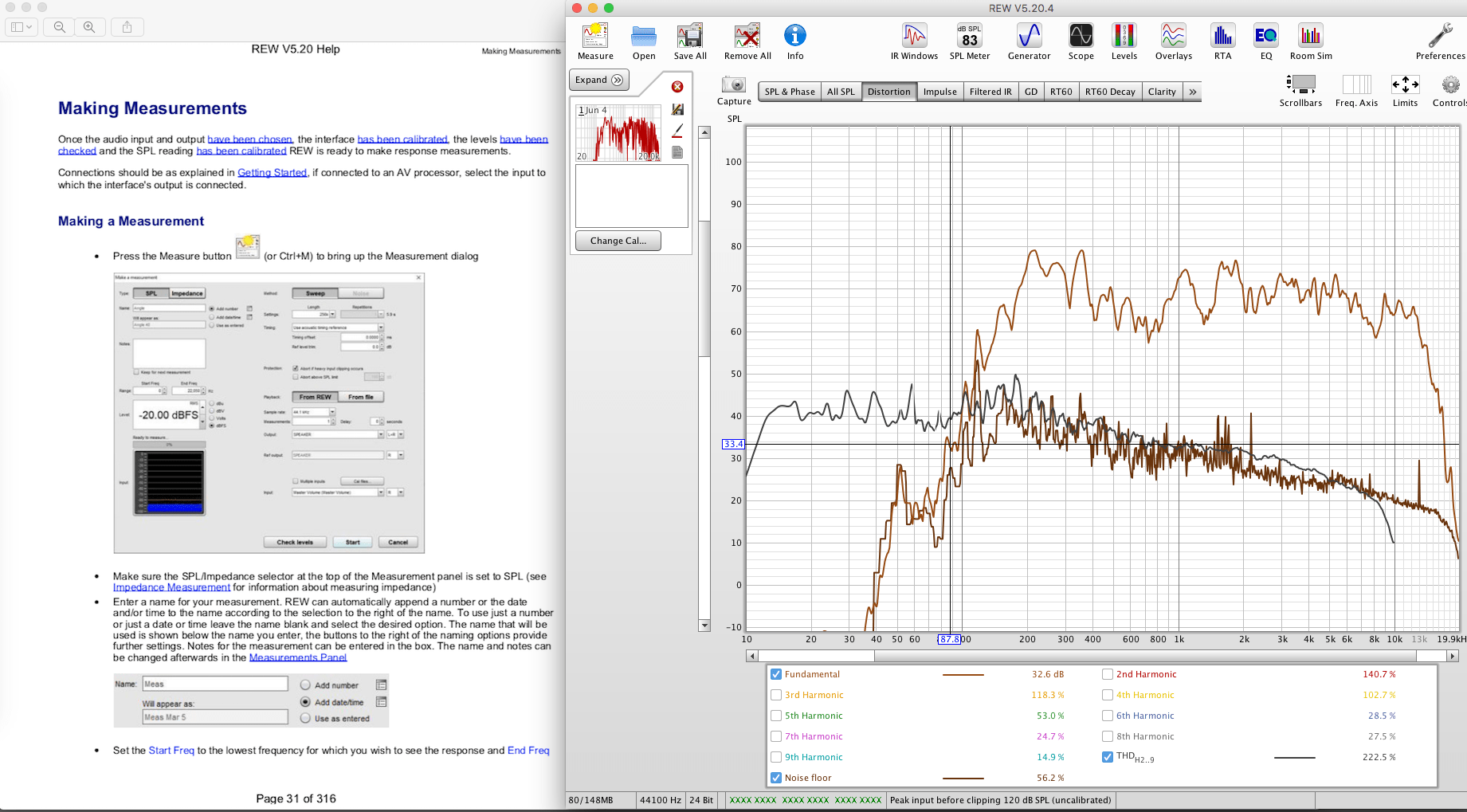Show more graph tabs via the chevron button

[1192, 92]
